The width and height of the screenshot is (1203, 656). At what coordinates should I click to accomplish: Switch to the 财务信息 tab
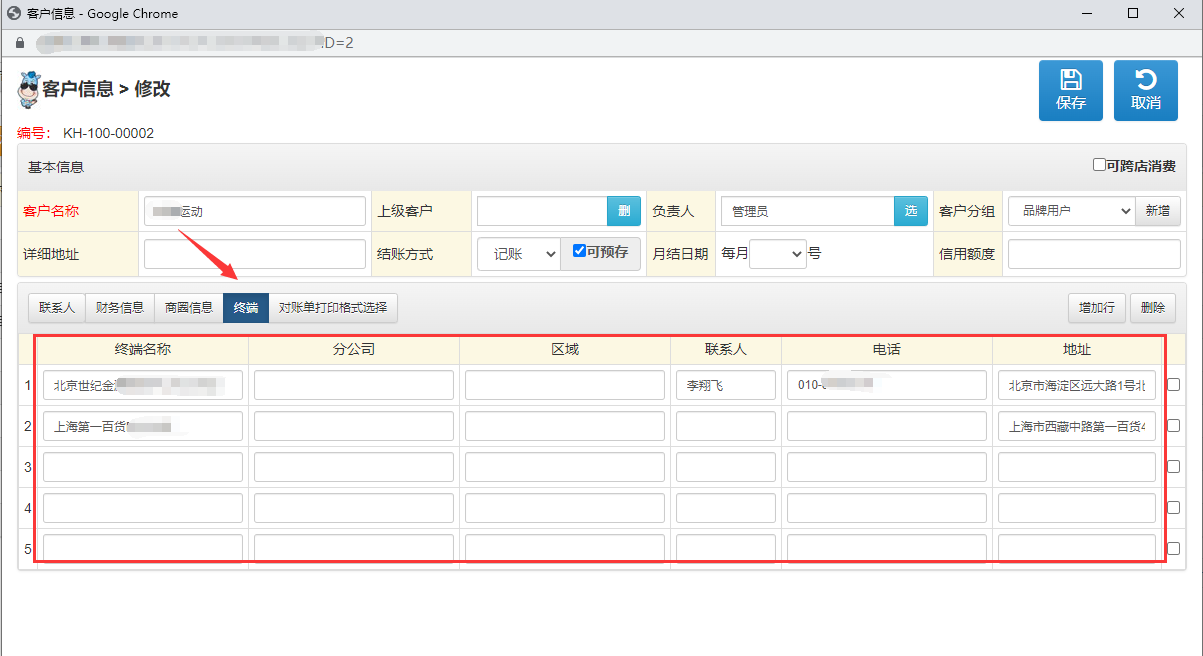(120, 308)
